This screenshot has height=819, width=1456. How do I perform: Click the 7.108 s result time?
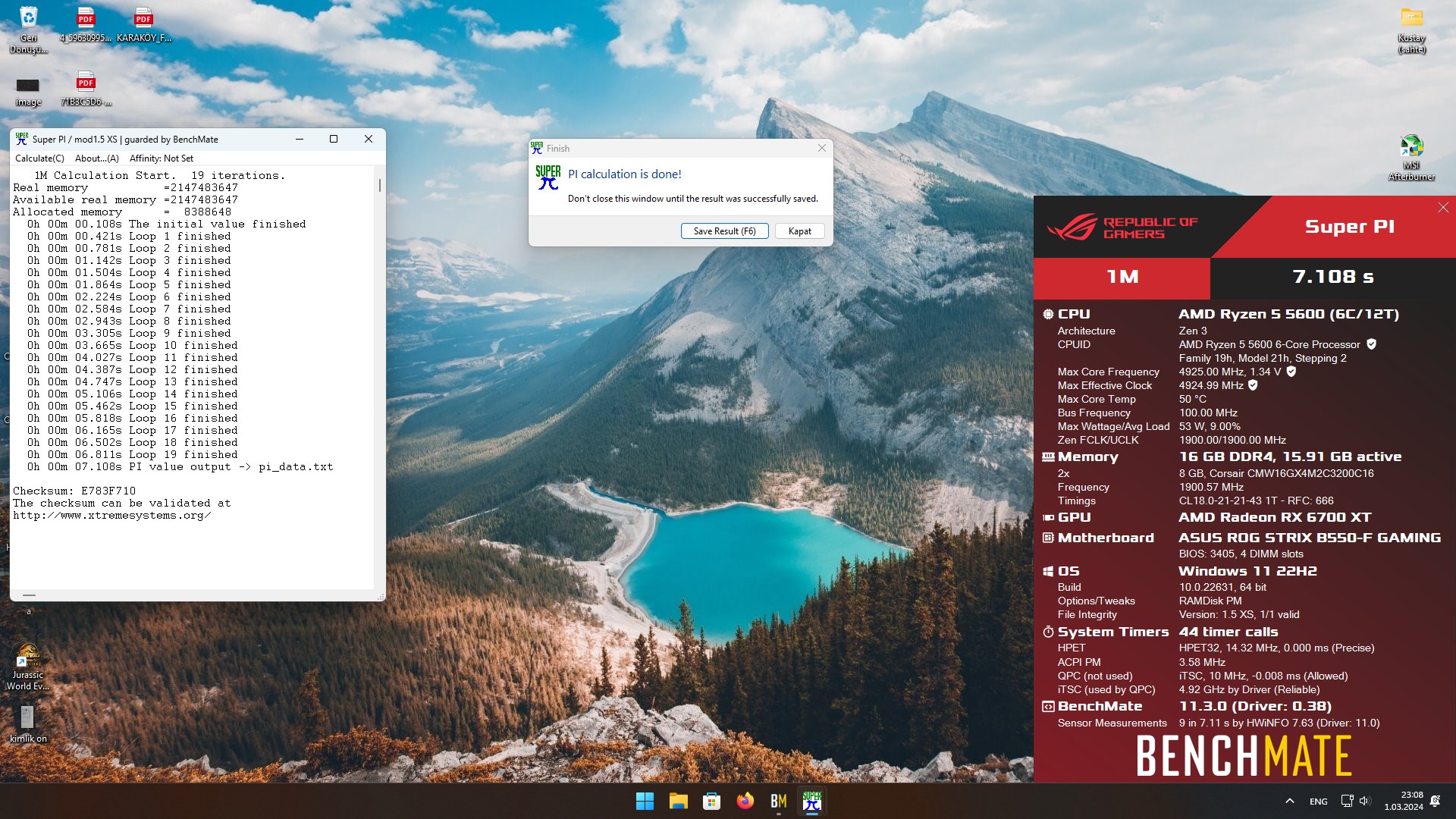[1332, 277]
